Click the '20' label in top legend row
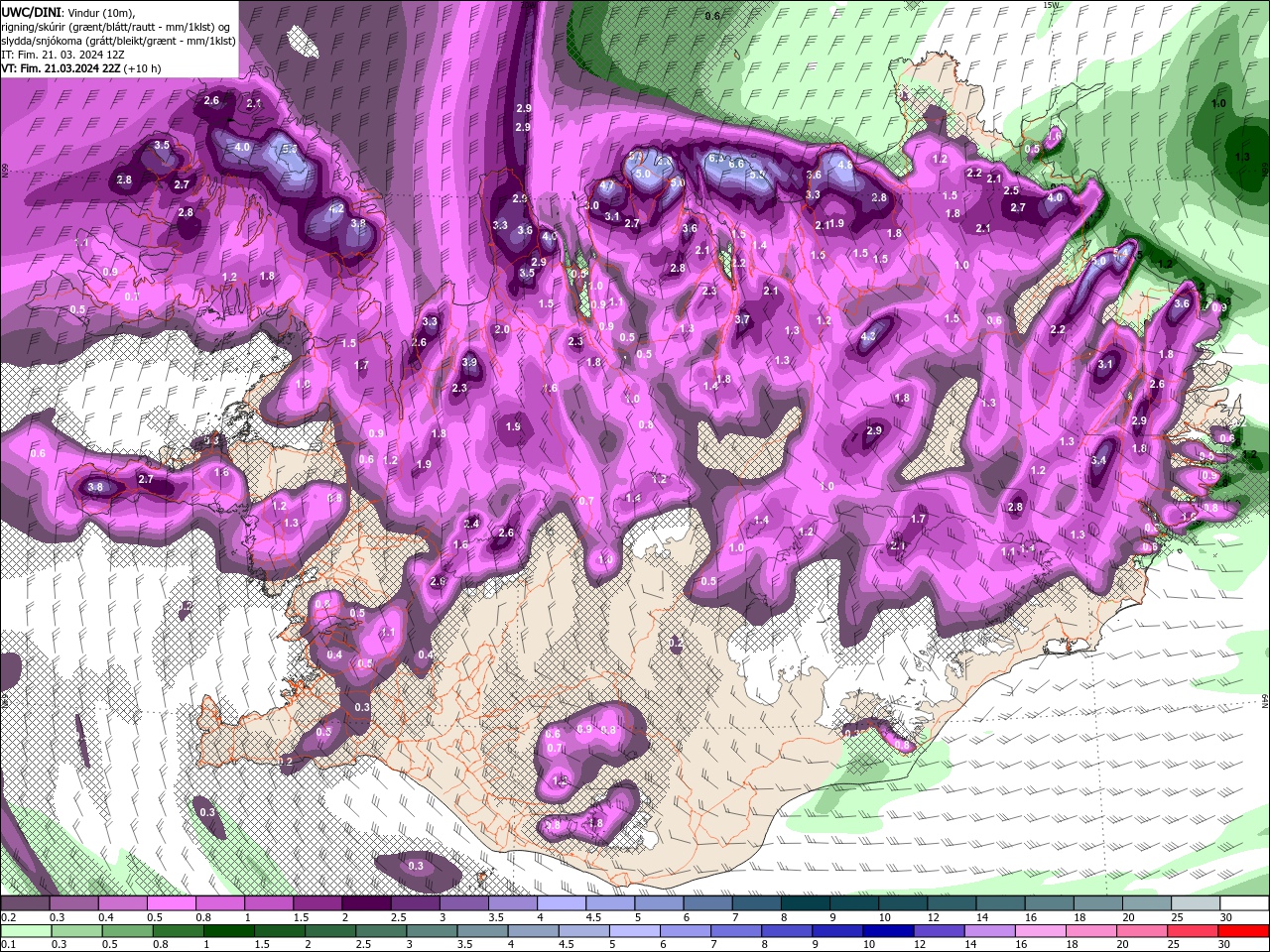This screenshot has height=952, width=1270. click(x=1128, y=917)
